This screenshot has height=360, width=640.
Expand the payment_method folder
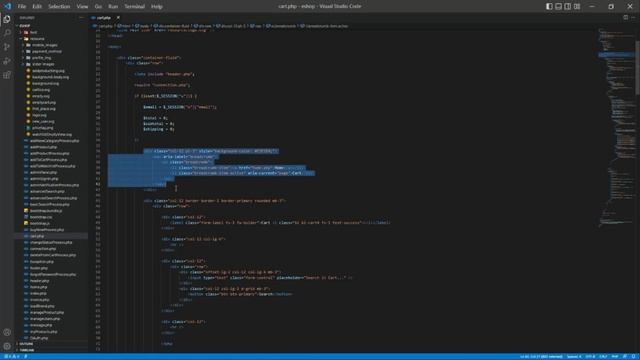pyautogui.click(x=47, y=51)
